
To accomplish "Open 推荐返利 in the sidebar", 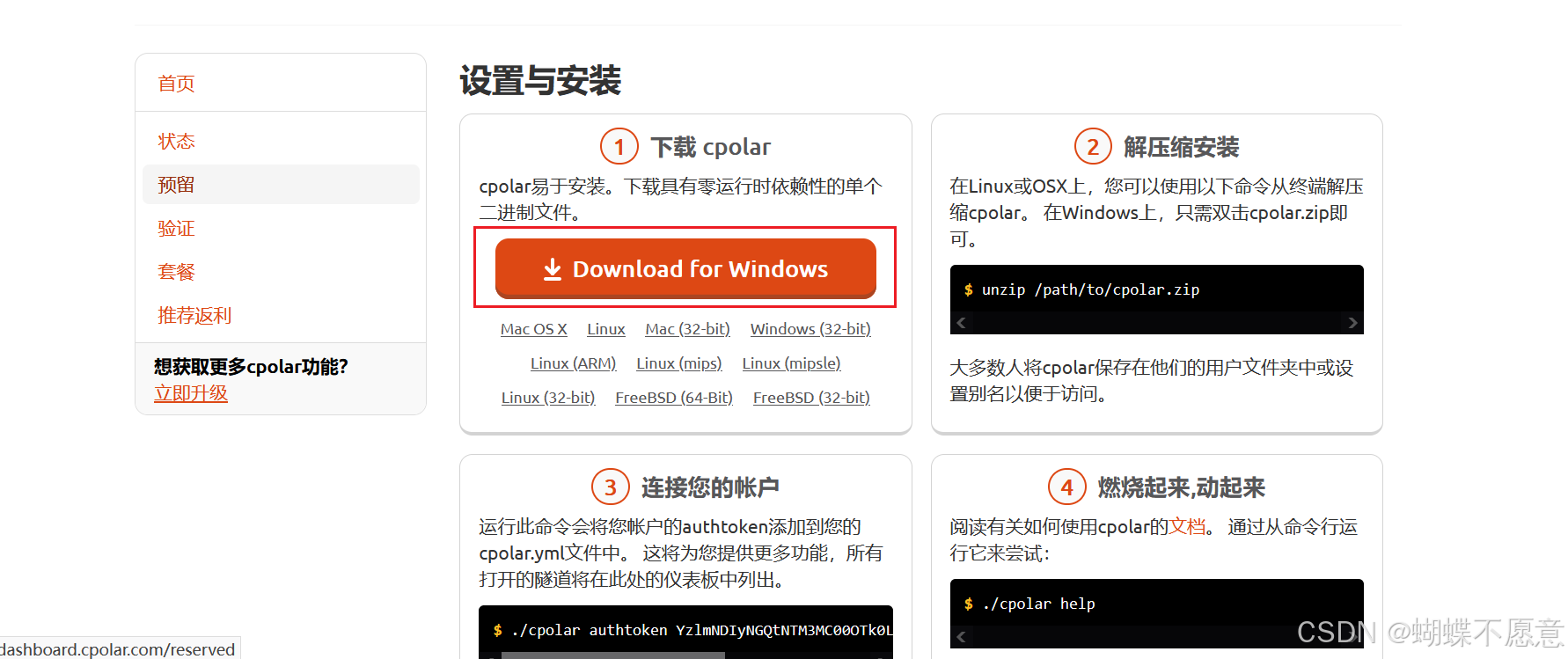I will click(194, 315).
